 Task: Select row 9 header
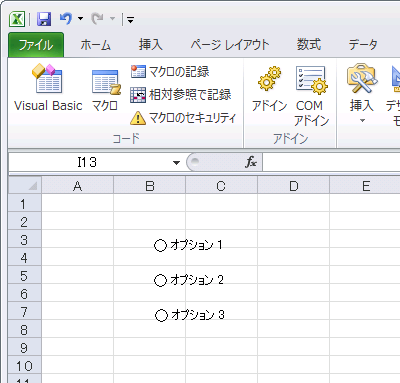(x=25, y=347)
